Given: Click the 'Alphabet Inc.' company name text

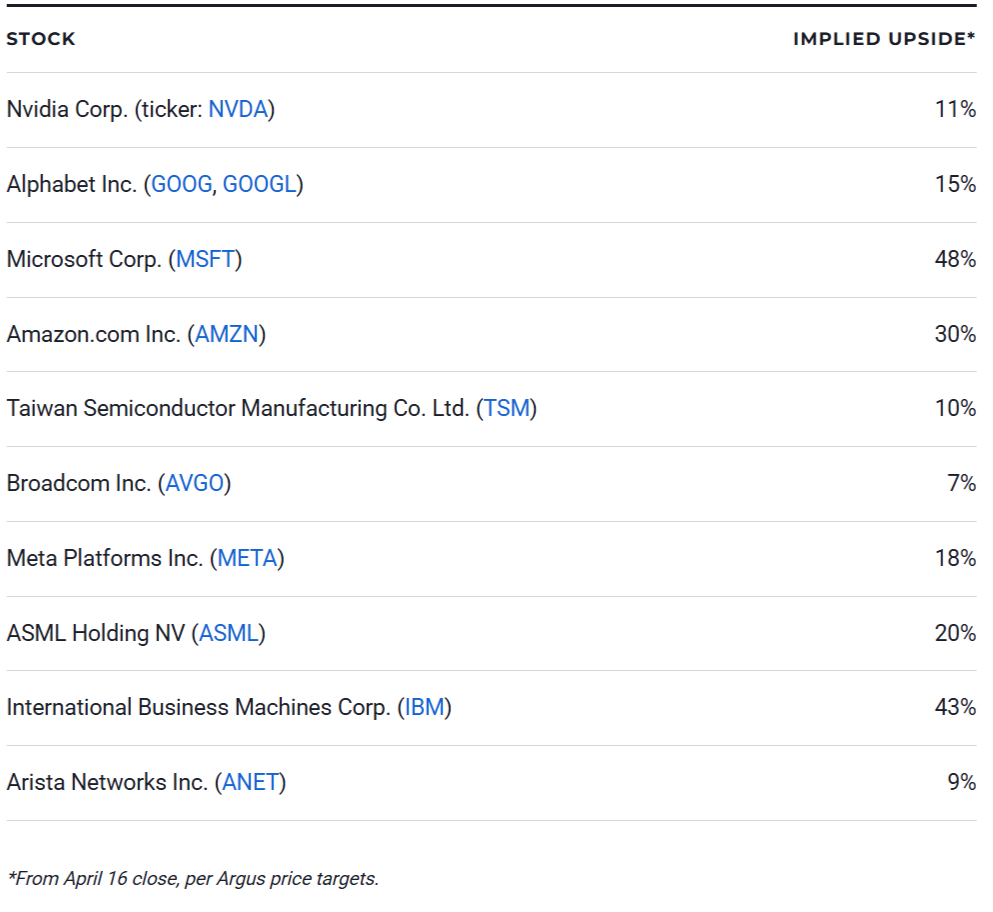Looking at the screenshot, I should point(72,184).
